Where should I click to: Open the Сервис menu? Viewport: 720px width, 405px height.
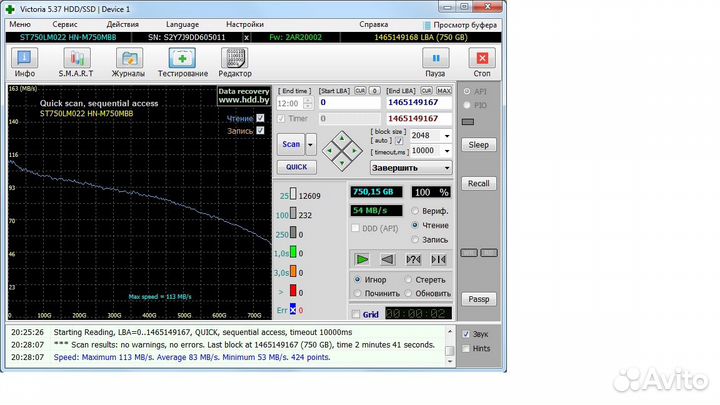pos(66,23)
